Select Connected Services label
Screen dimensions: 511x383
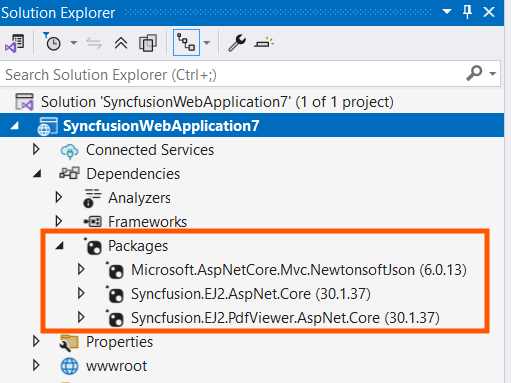(150, 150)
